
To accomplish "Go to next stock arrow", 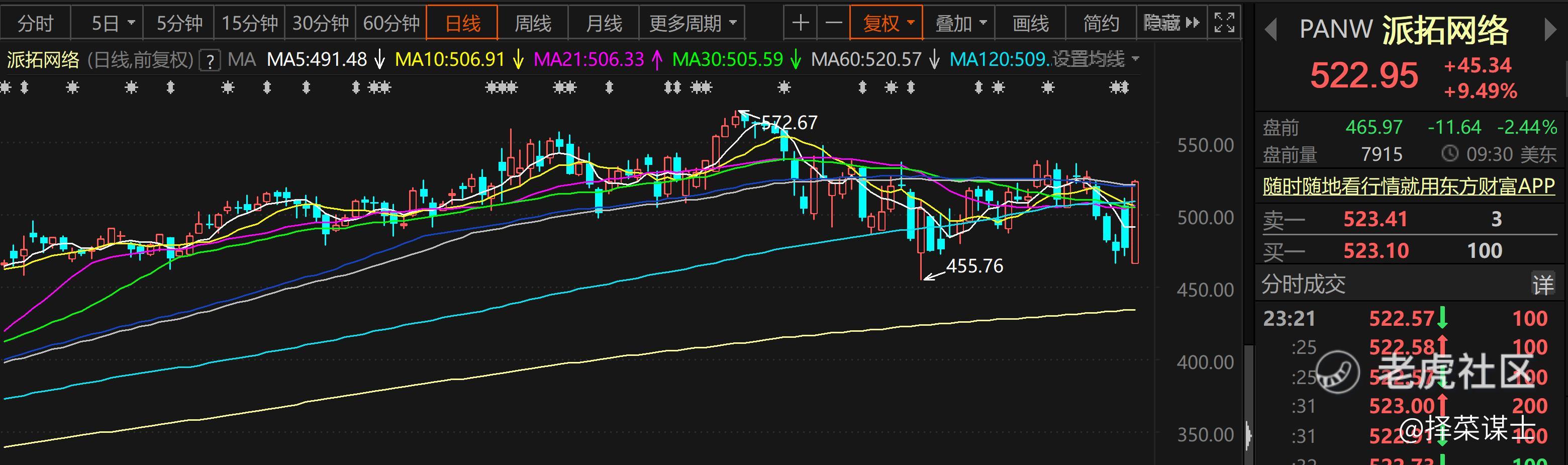I will (x=1550, y=30).
